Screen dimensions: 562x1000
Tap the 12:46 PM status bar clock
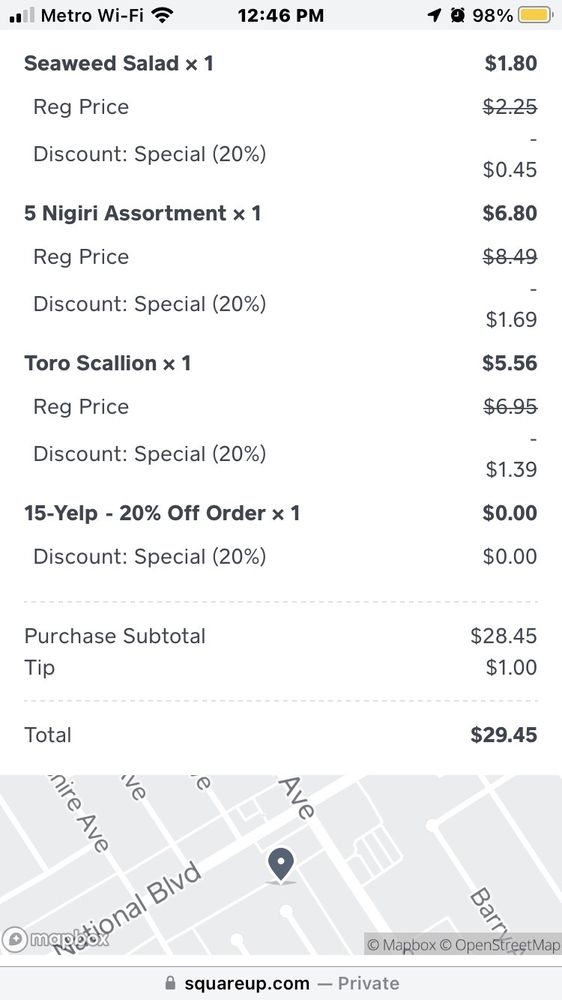coord(281,15)
